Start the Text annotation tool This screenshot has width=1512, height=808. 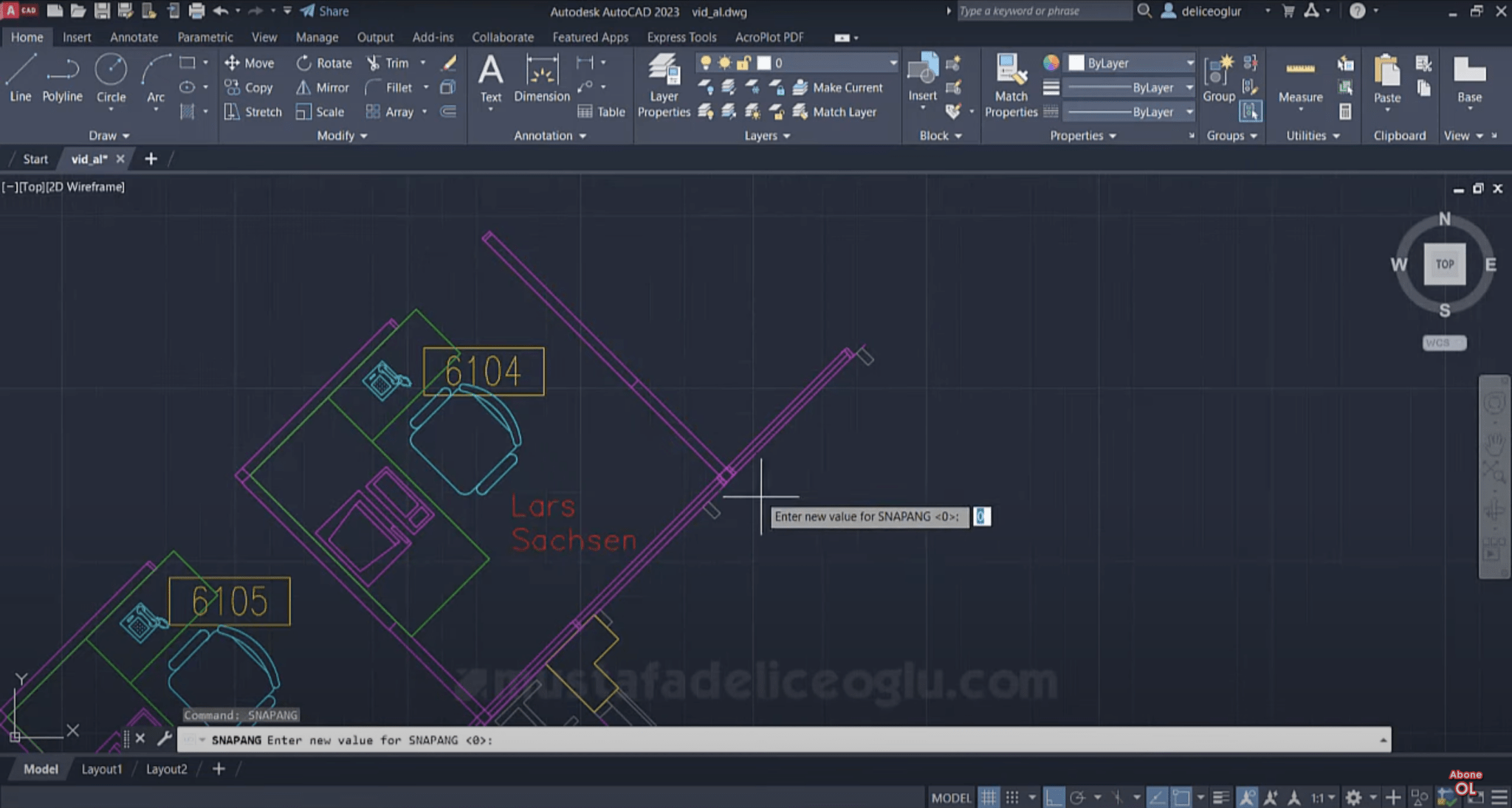(x=490, y=78)
